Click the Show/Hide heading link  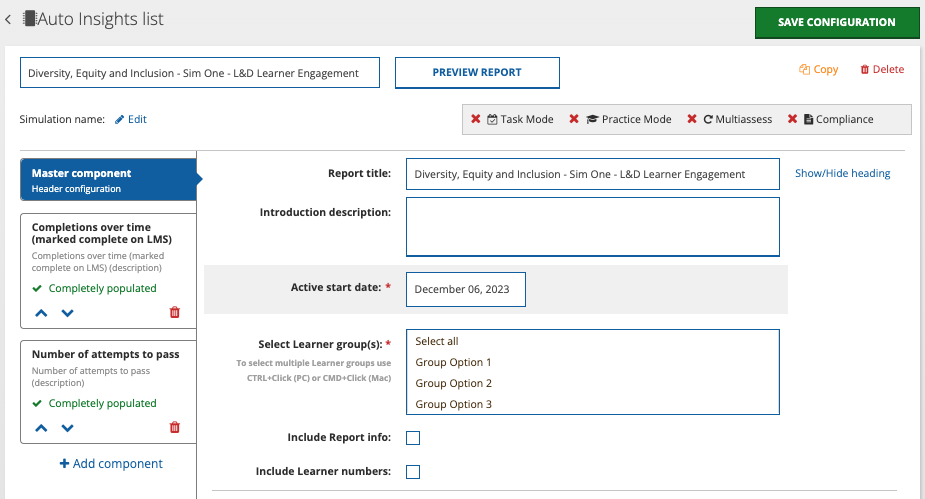tap(842, 173)
